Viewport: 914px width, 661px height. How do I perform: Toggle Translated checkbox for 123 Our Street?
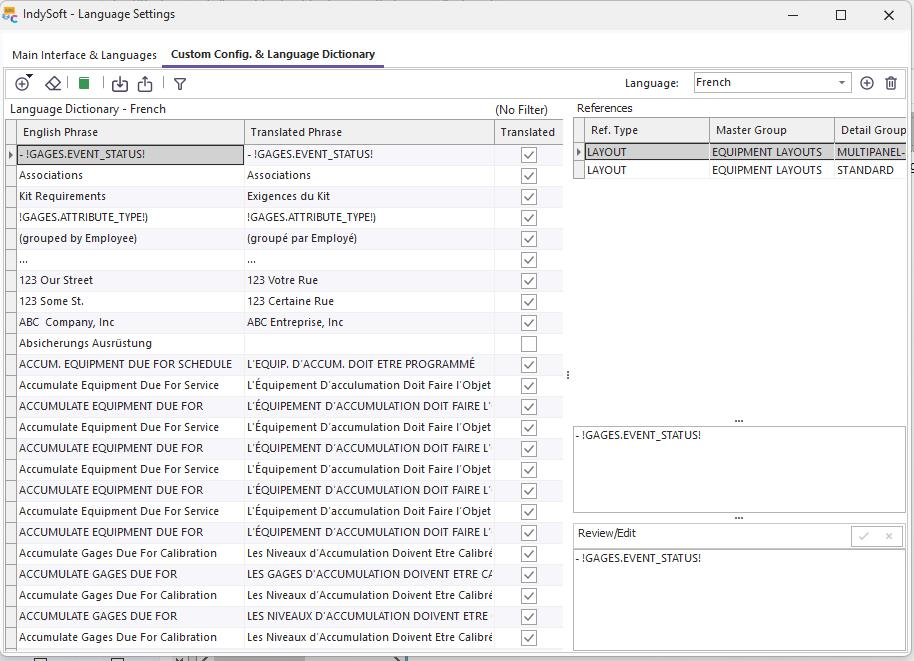[529, 281]
